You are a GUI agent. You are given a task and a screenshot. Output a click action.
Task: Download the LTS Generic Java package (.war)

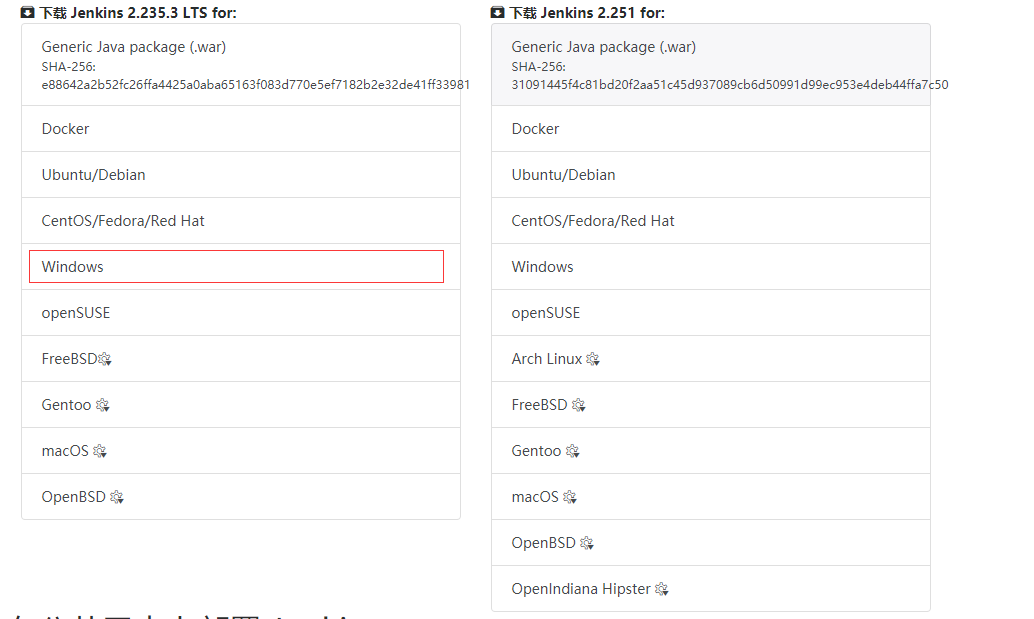coord(241,65)
